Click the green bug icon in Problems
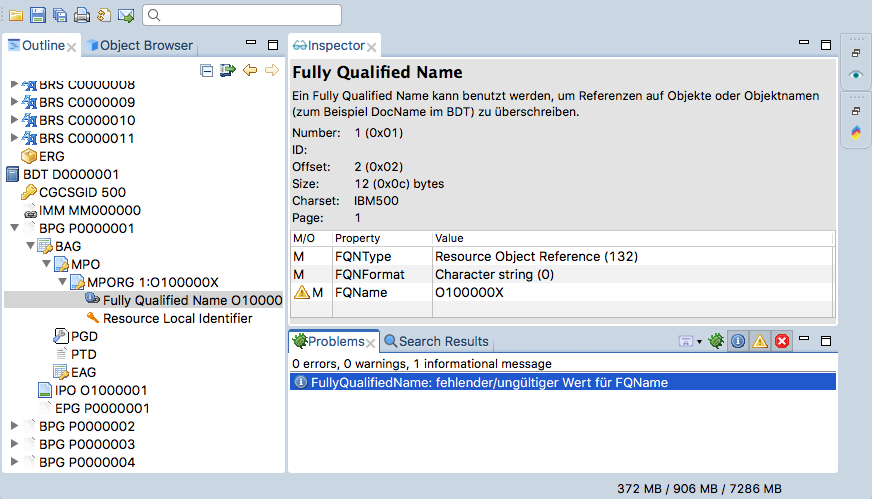872x499 pixels. click(x=716, y=341)
